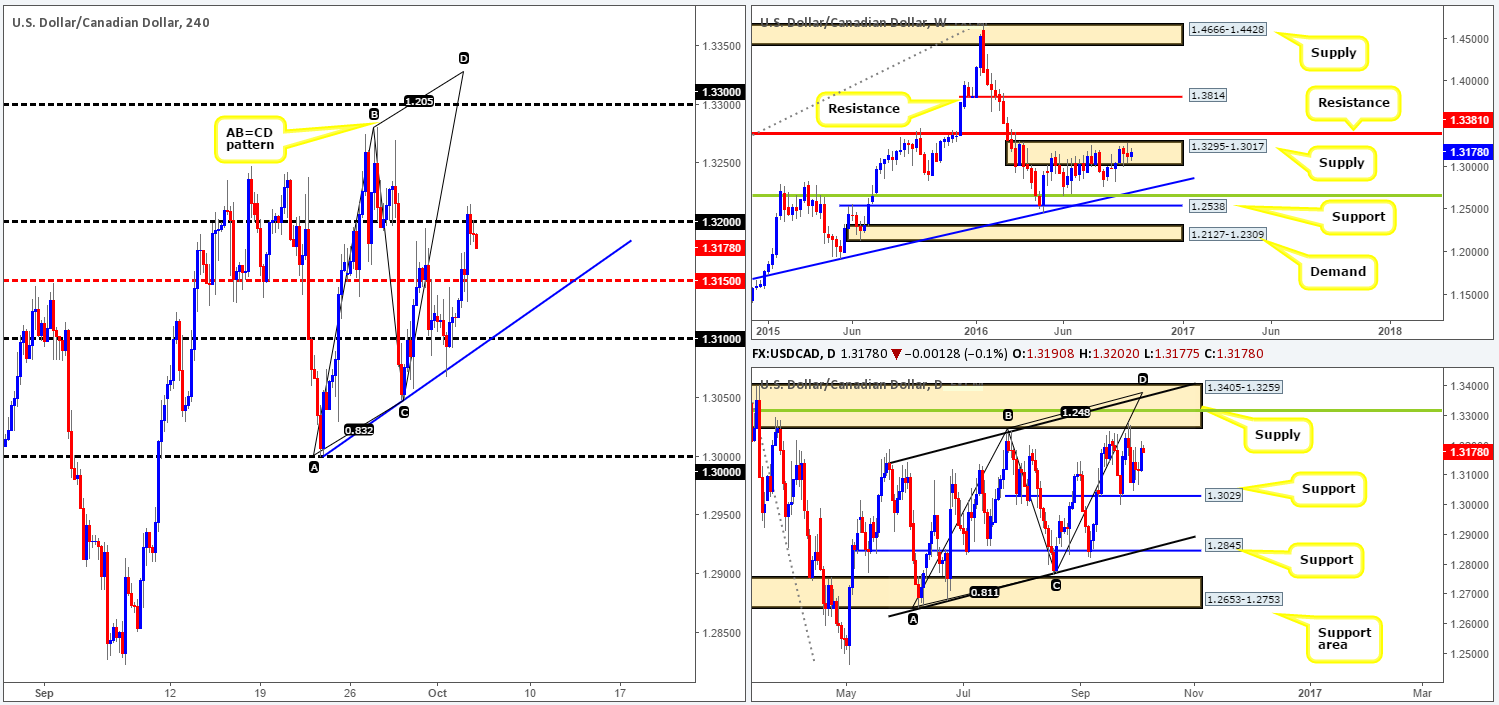The width and height of the screenshot is (1499, 705).
Task: Click the Resistance callout beside 1.33810 tag
Action: 1353,102
